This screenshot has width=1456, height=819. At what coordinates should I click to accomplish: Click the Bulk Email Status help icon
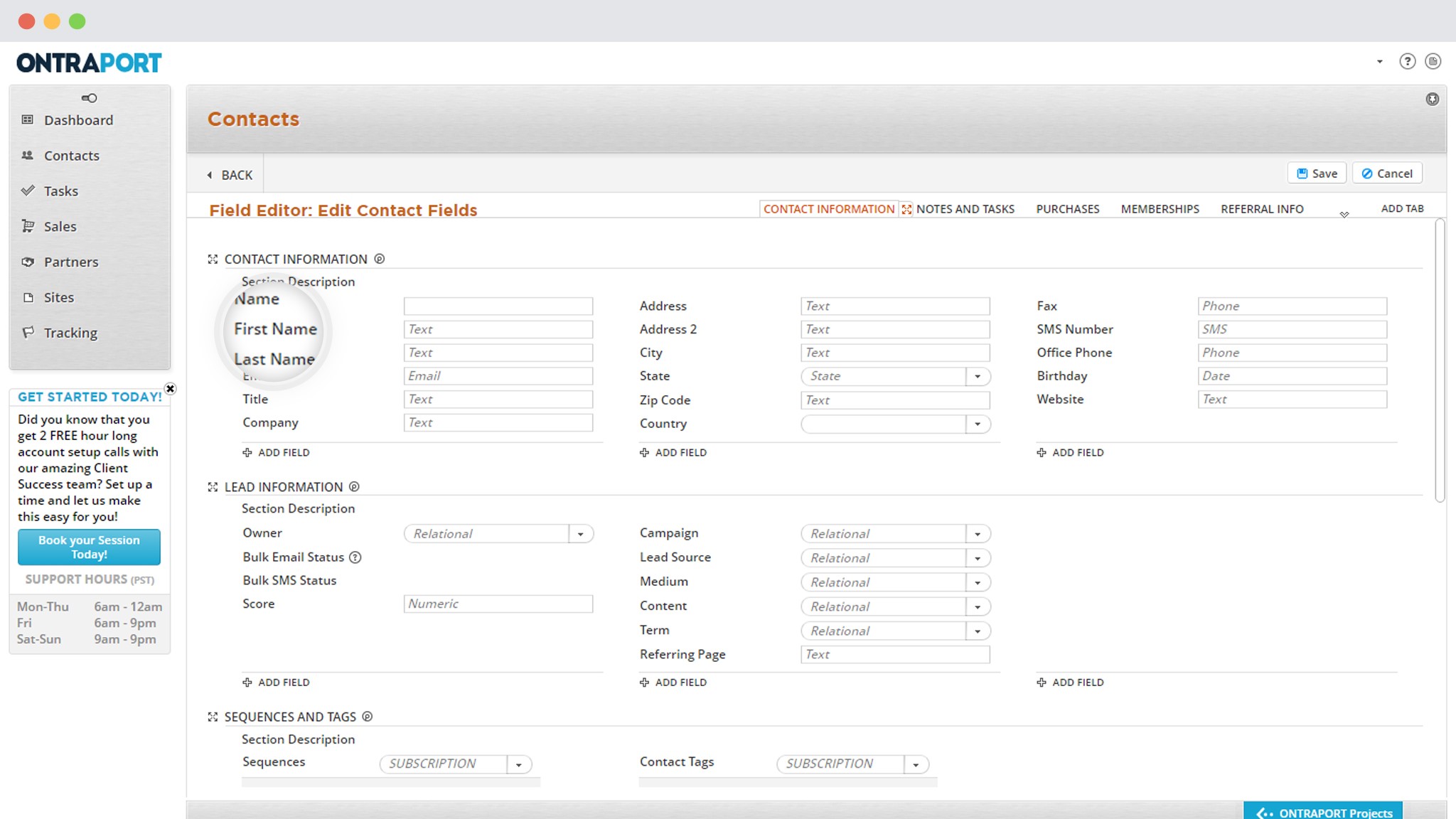pyautogui.click(x=355, y=557)
